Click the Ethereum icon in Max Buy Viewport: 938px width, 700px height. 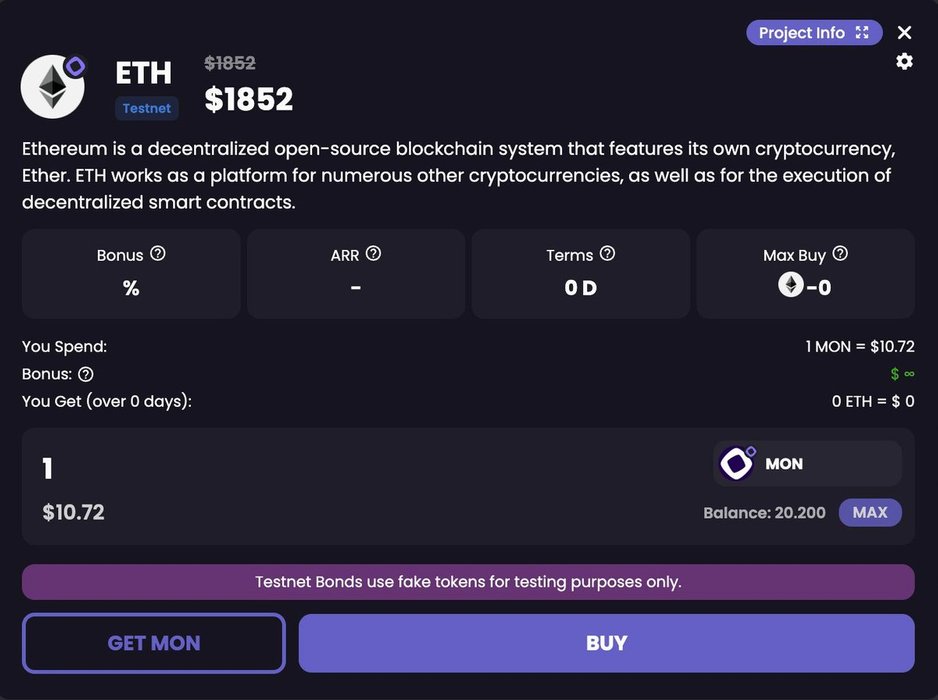coord(791,286)
